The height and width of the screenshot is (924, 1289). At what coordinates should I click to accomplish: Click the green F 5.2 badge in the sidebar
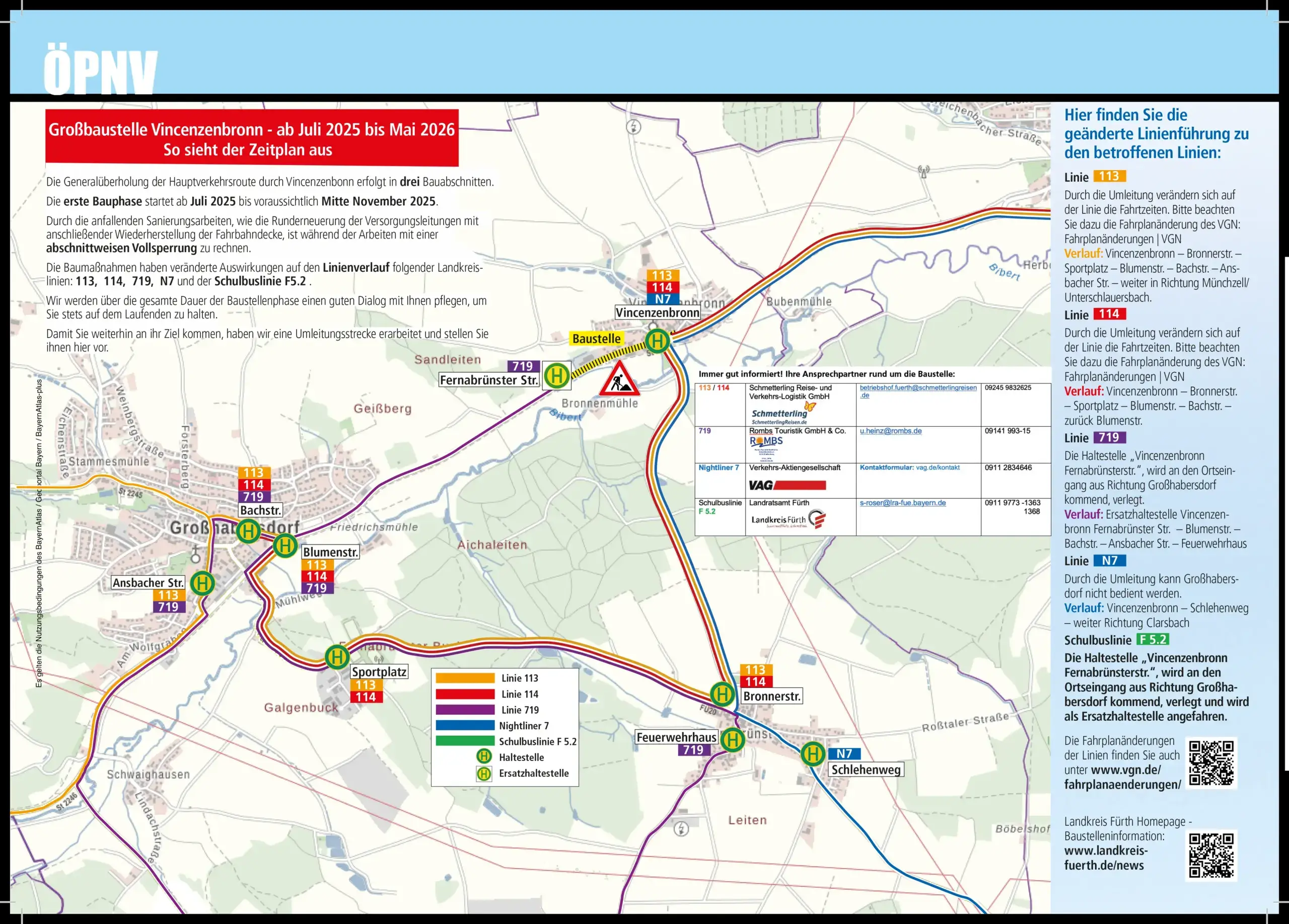pyautogui.click(x=1153, y=640)
